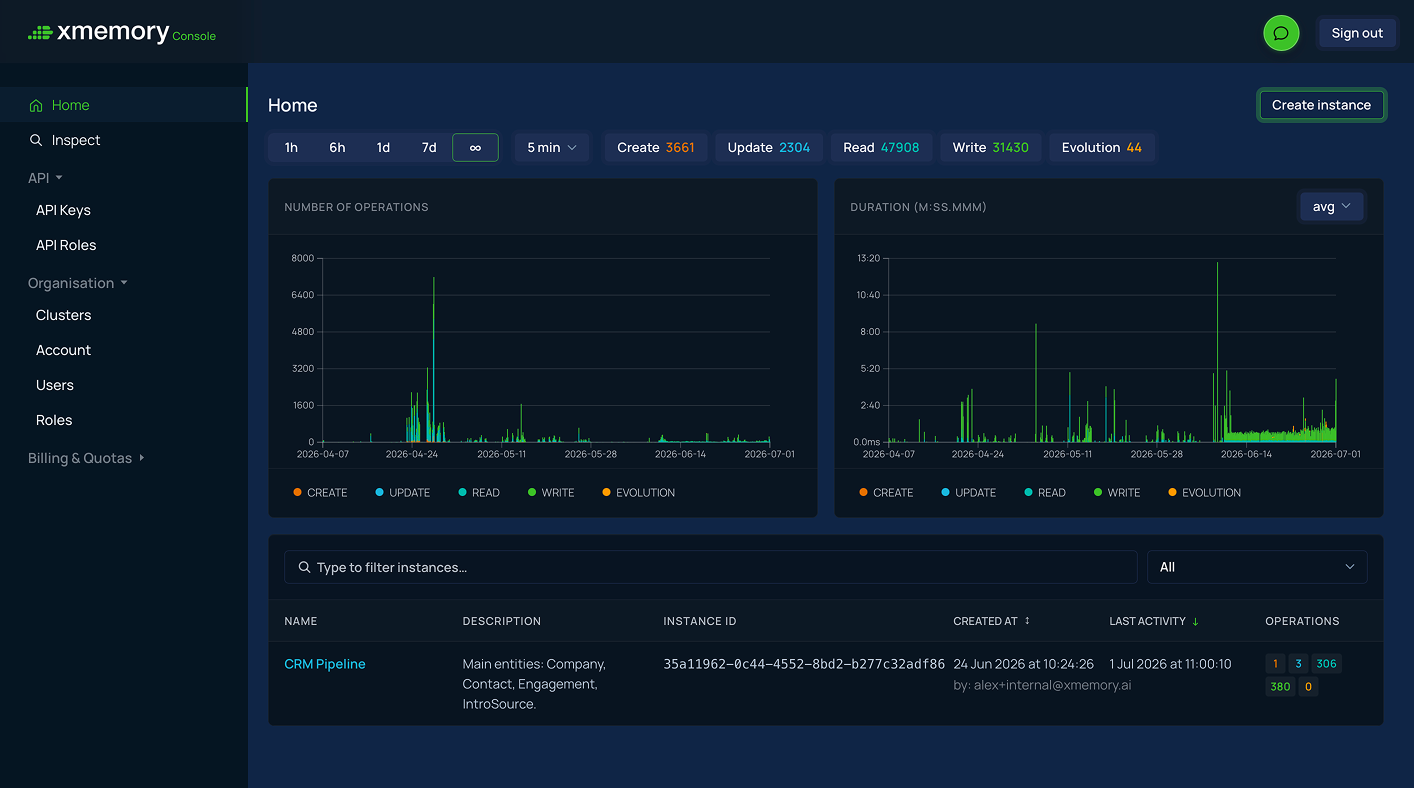The image size is (1414, 788).
Task: Toggle CREATE series in operations chart legend
Action: 320,492
